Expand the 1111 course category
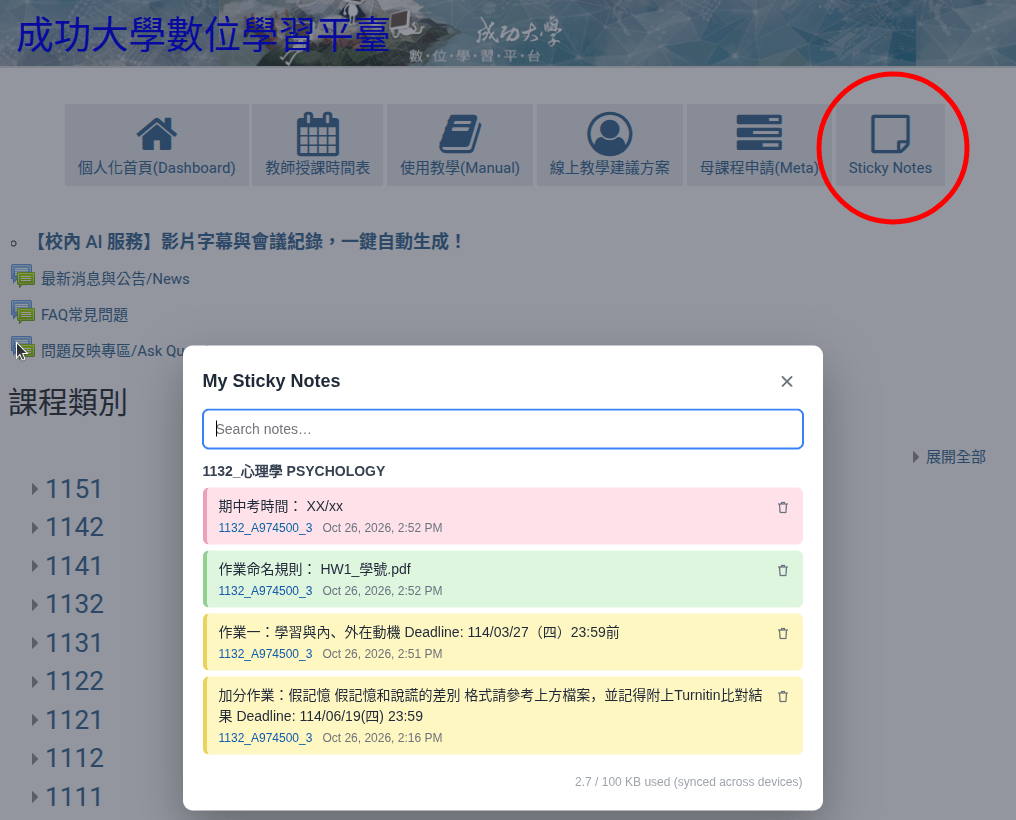 coord(35,797)
